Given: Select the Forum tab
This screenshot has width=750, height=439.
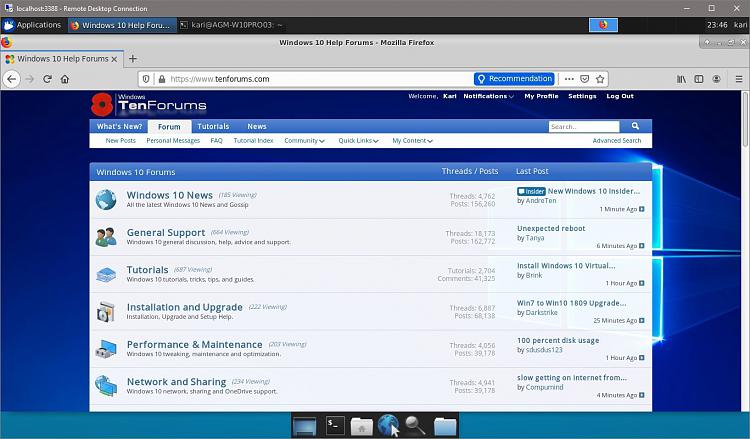Looking at the screenshot, I should point(169,127).
